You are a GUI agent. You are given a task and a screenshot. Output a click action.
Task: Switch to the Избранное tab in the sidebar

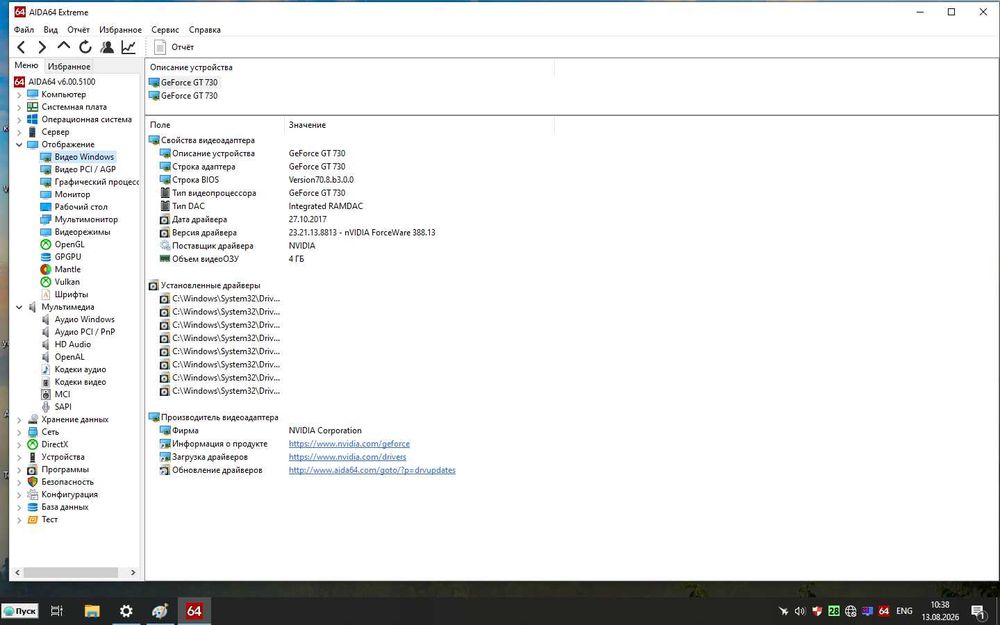point(69,66)
